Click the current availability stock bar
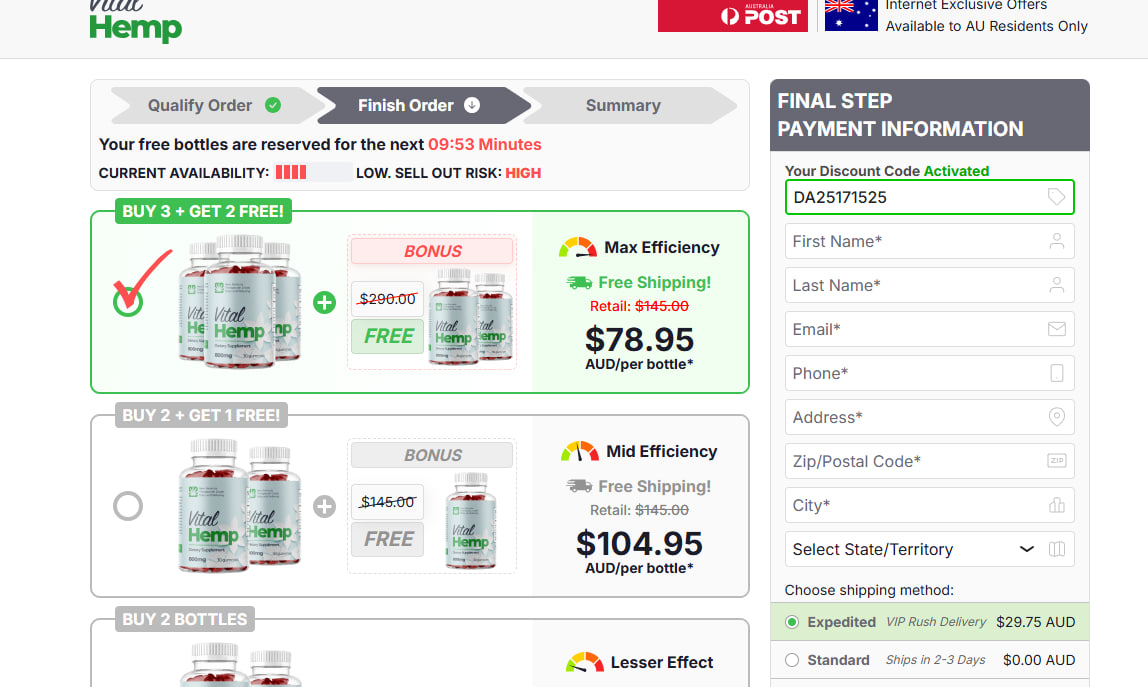The image size is (1148, 687). click(x=313, y=173)
